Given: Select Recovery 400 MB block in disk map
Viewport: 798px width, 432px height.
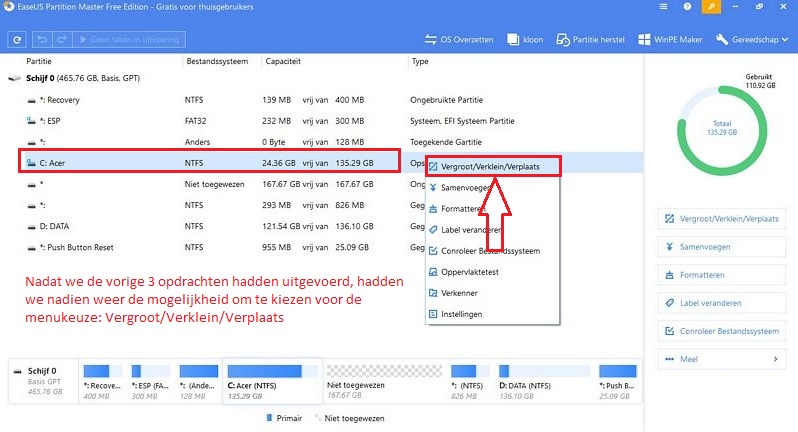Looking at the screenshot, I should (x=103, y=382).
